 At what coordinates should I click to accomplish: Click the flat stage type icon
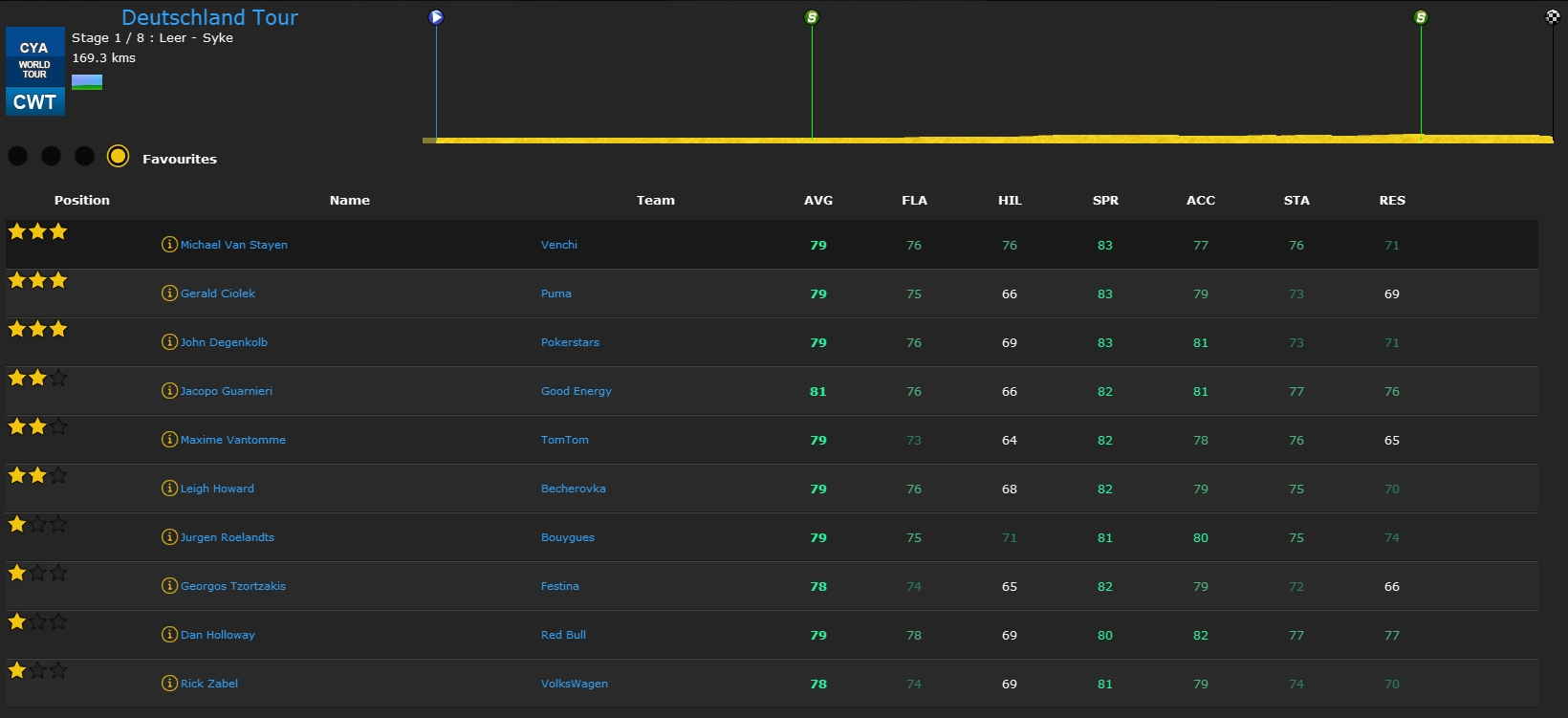(87, 82)
